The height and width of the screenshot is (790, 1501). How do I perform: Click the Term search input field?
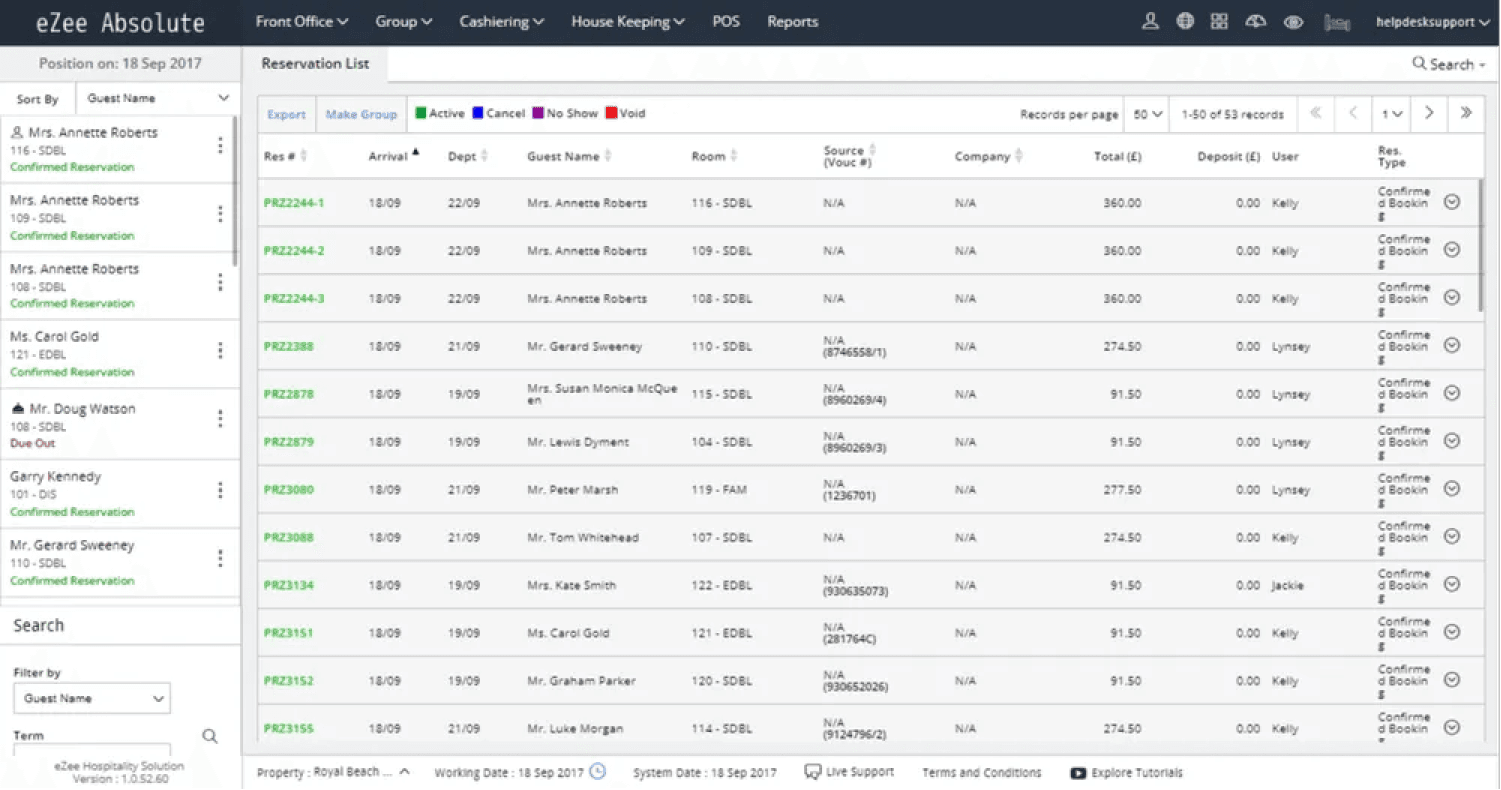(92, 751)
